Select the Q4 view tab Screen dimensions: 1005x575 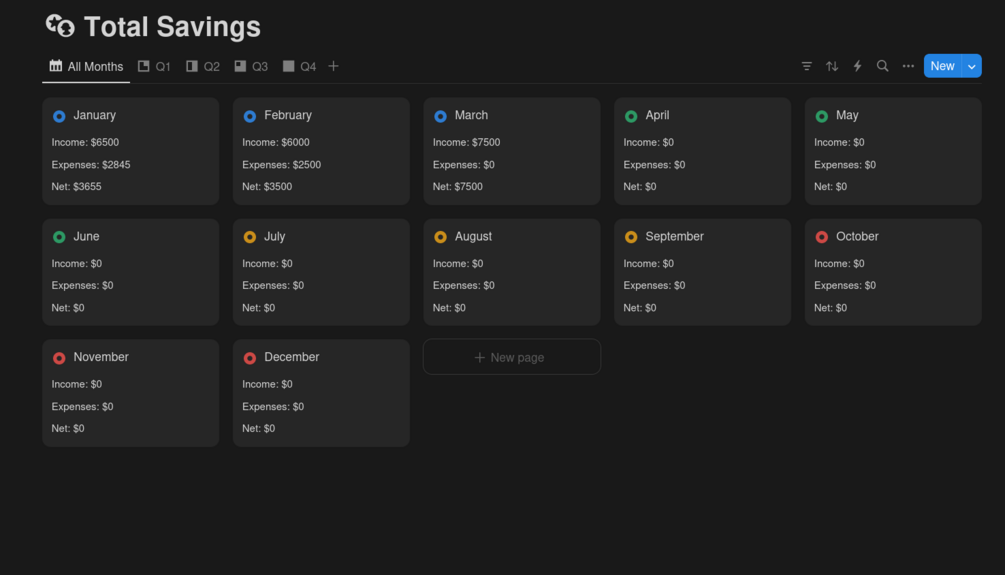coord(299,66)
